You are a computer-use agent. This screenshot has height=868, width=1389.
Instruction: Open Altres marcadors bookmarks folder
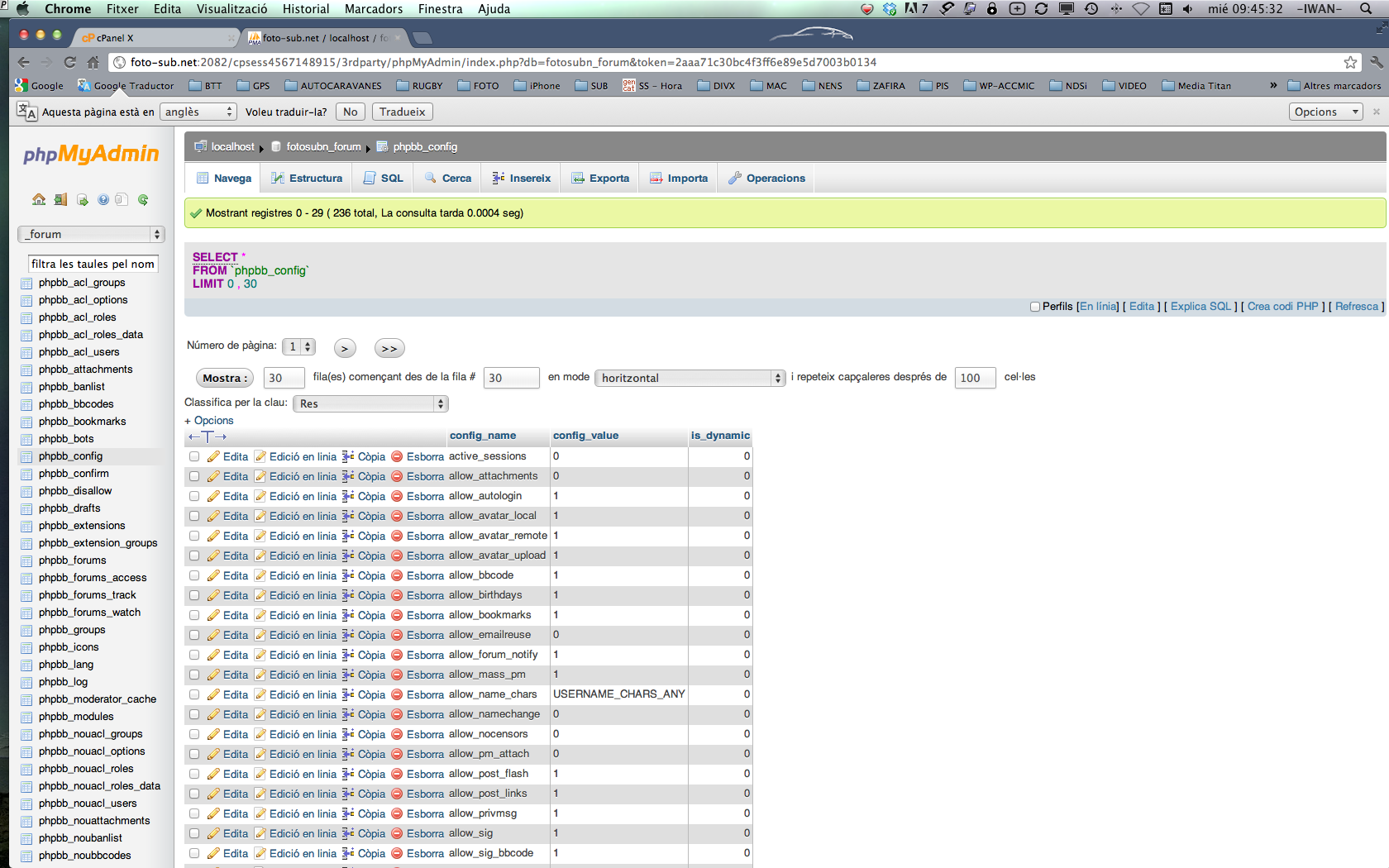[1334, 85]
